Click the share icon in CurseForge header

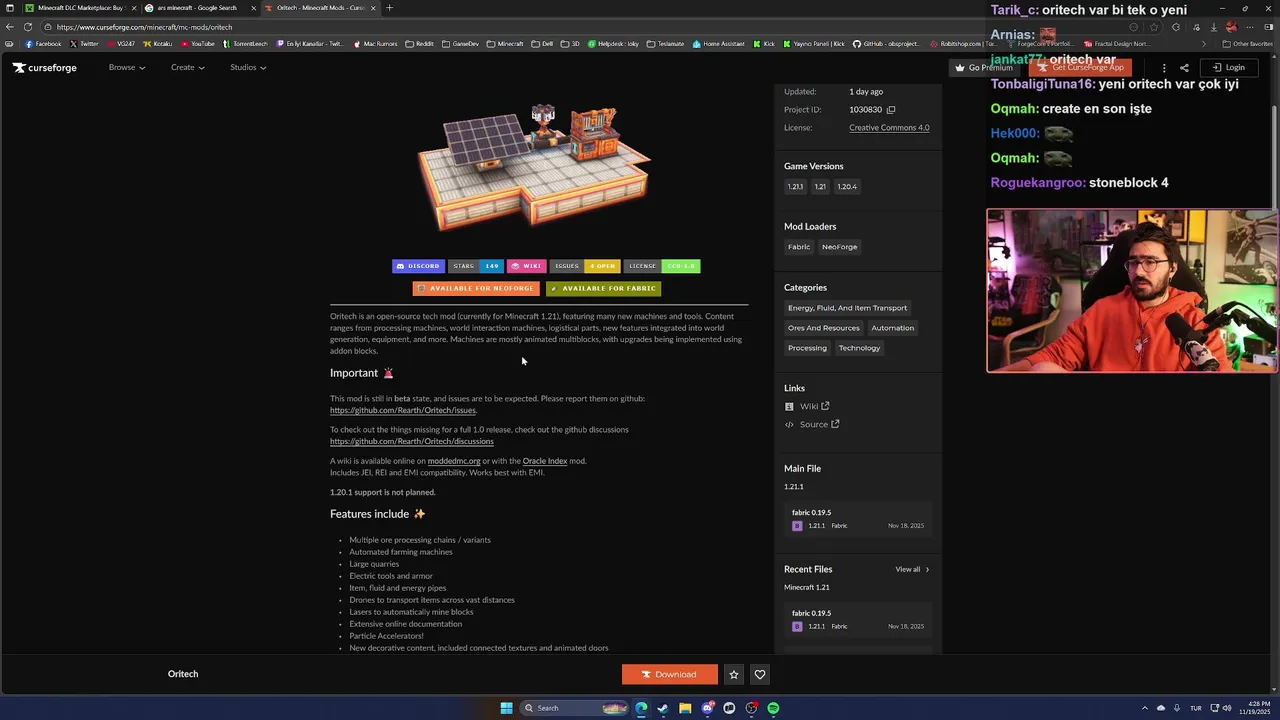tap(1184, 68)
